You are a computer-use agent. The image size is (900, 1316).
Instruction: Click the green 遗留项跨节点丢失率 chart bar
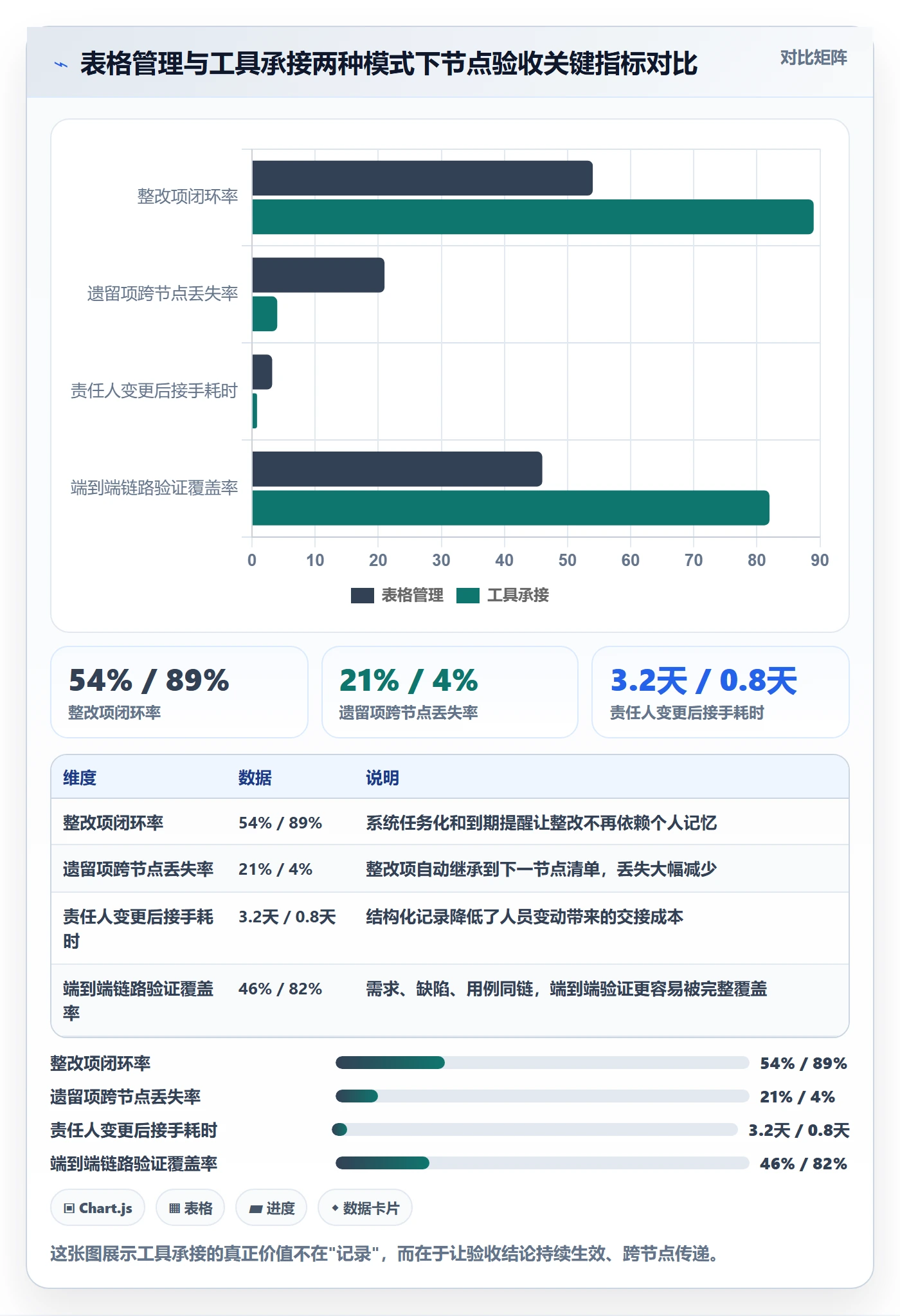point(265,314)
